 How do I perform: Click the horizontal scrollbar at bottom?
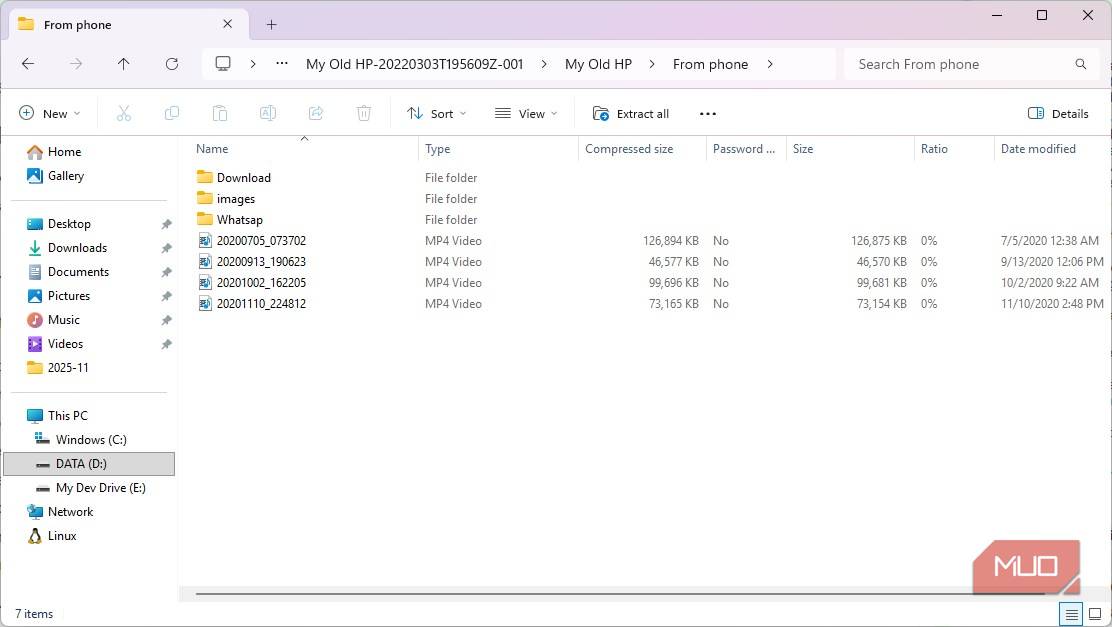tap(600, 593)
